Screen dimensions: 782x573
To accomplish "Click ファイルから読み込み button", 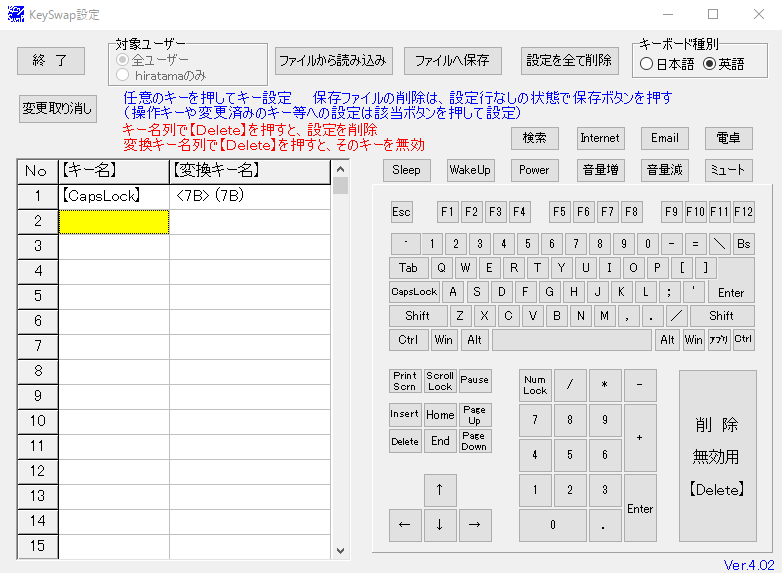I will tap(333, 61).
